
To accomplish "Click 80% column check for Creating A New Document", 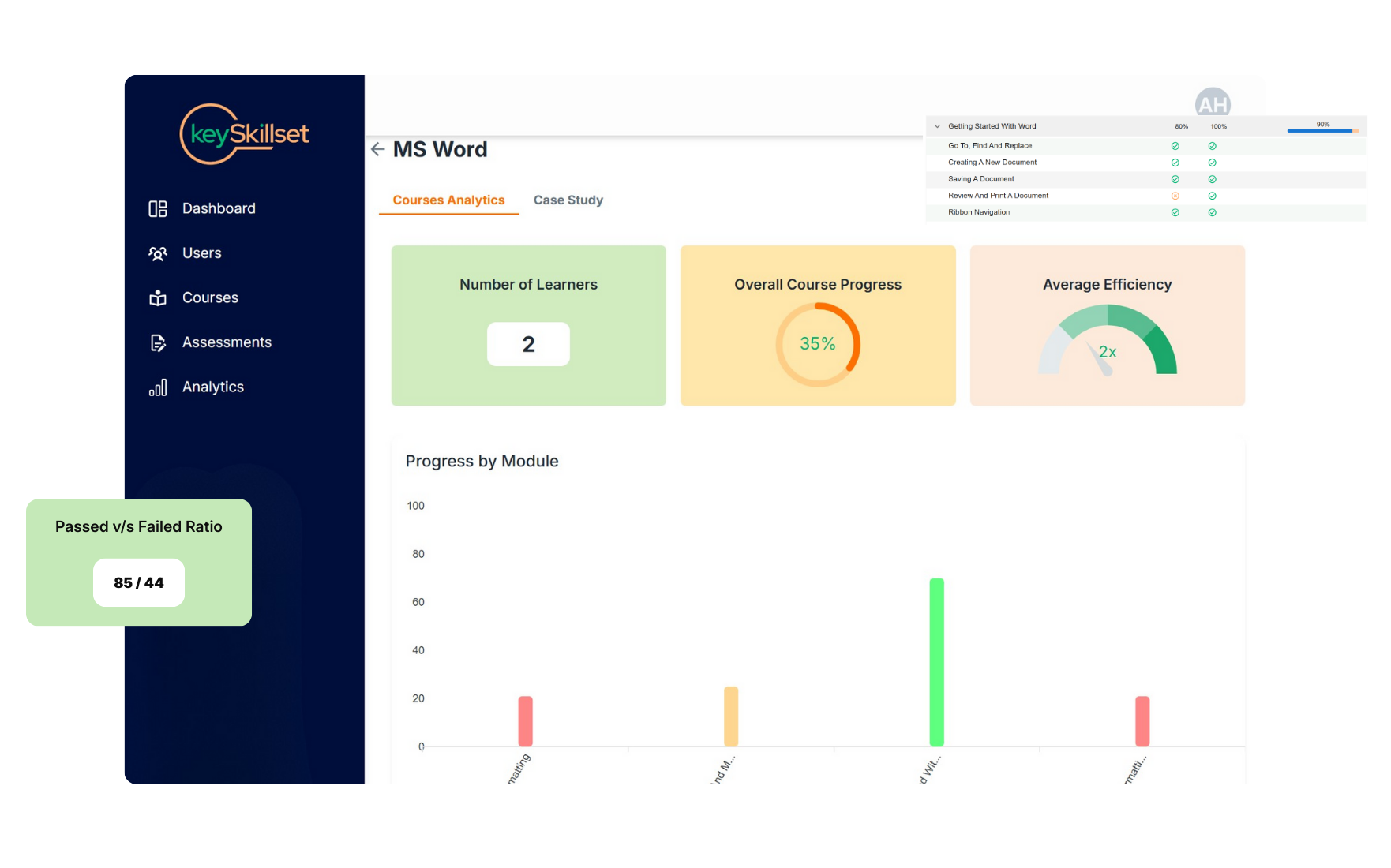I will 1175,163.
